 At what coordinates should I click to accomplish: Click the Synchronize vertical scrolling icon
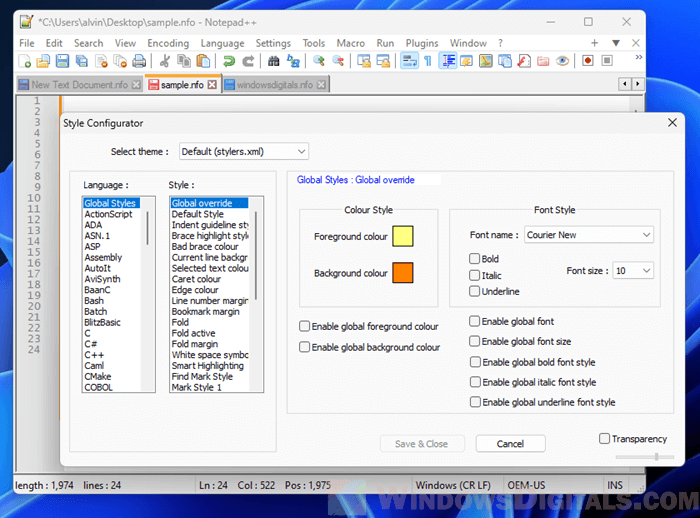tap(364, 61)
